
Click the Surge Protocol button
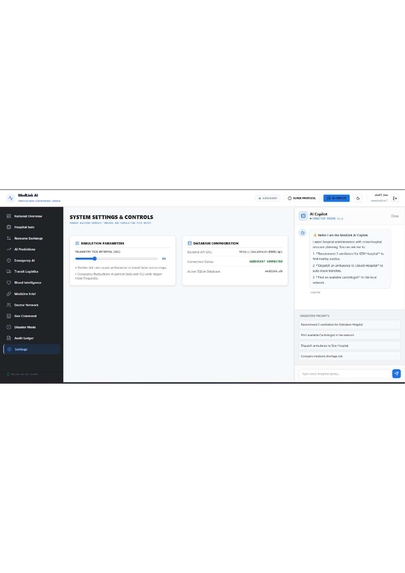(x=302, y=198)
